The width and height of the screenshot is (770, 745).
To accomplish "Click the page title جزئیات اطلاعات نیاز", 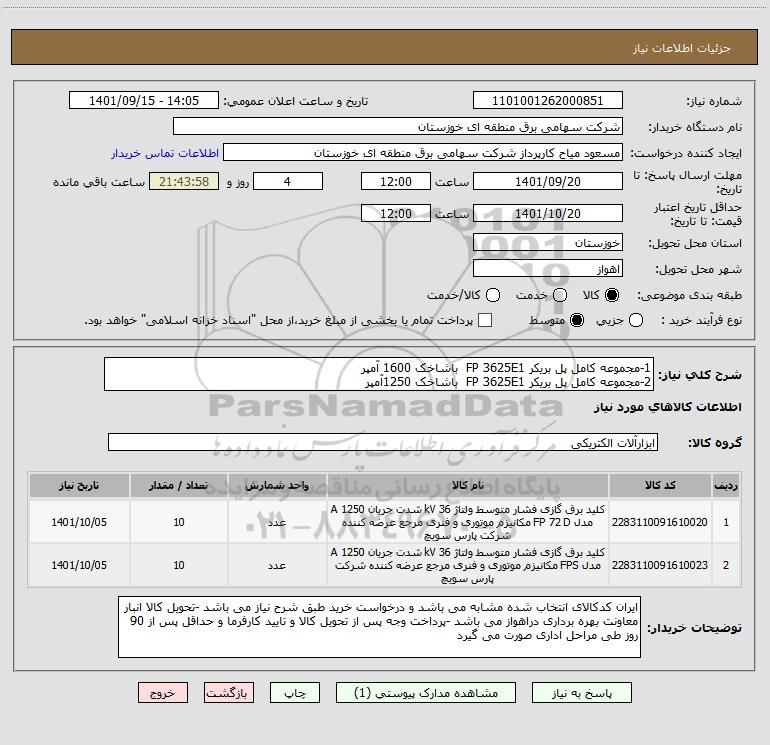I will (682, 48).
